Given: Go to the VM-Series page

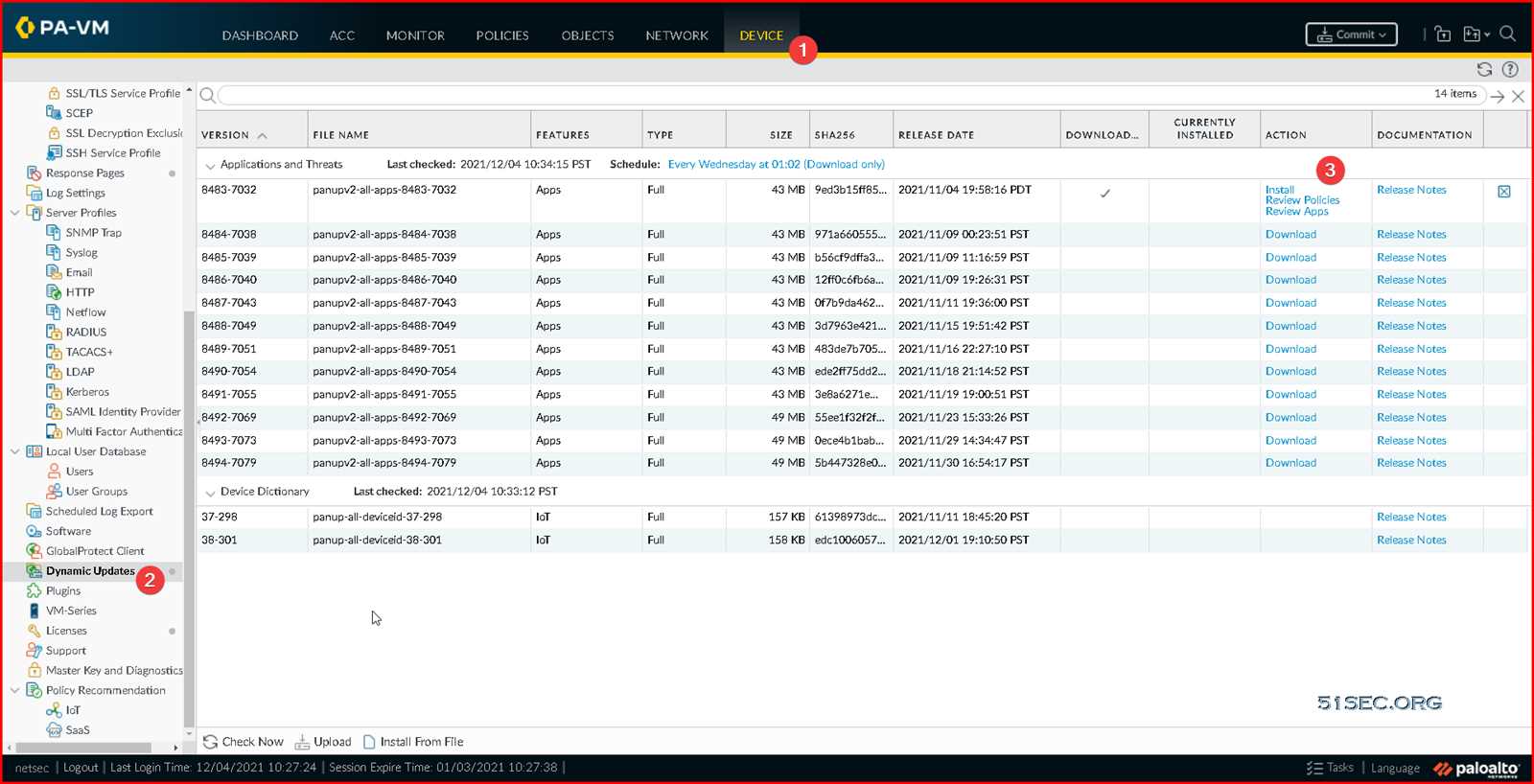Looking at the screenshot, I should point(71,611).
